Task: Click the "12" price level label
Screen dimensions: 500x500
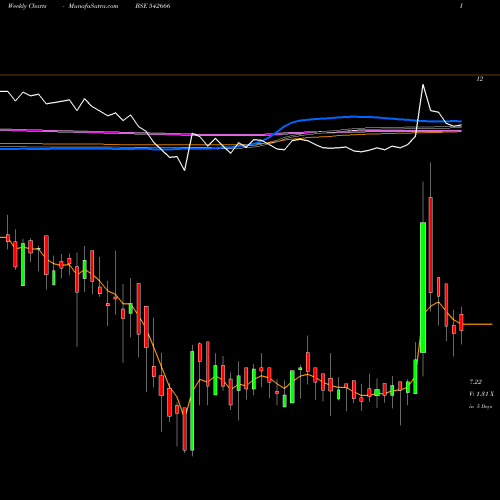Action: pyautogui.click(x=480, y=79)
